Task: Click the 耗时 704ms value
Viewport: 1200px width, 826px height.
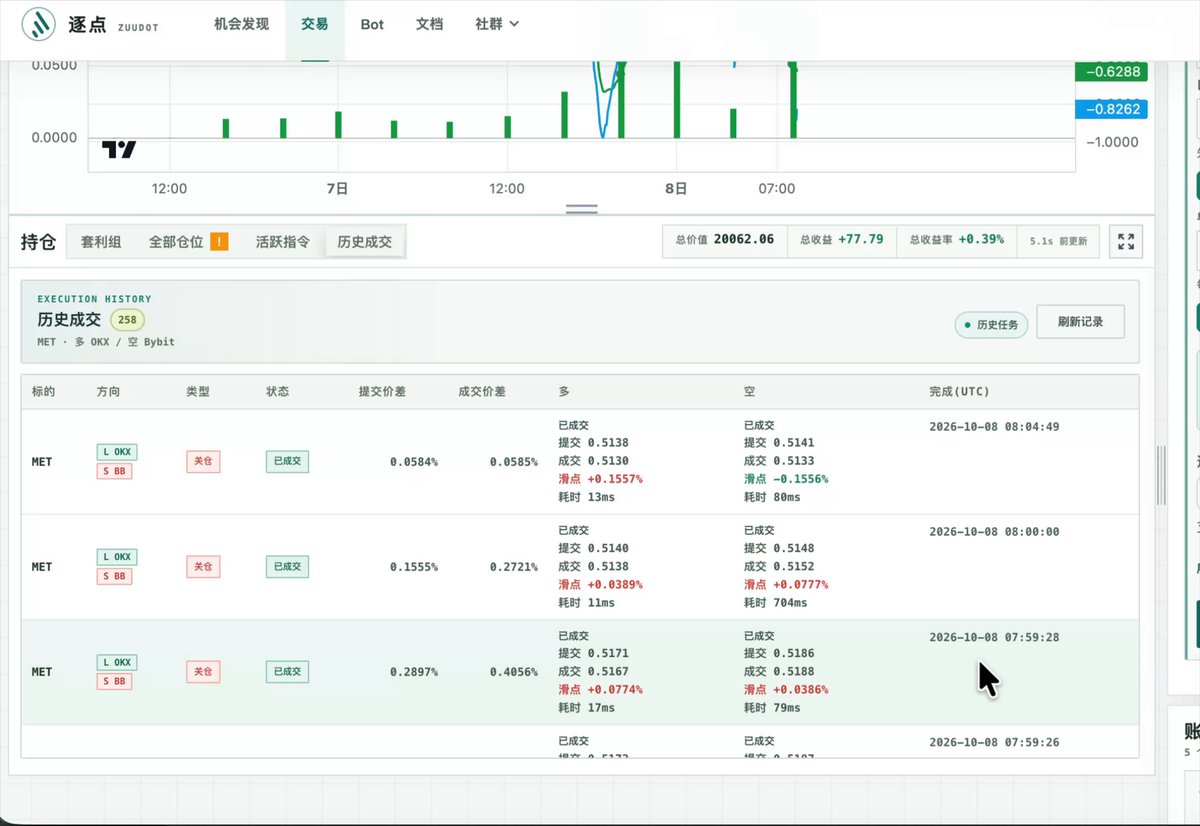Action: coord(776,603)
